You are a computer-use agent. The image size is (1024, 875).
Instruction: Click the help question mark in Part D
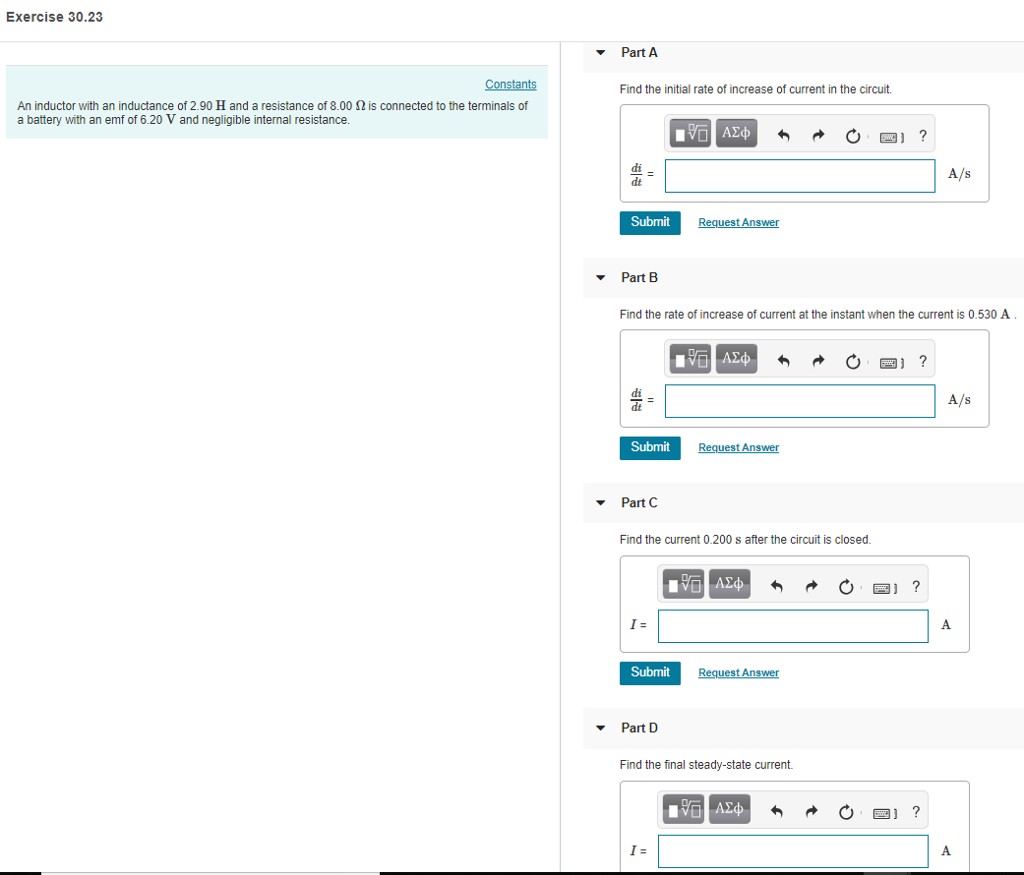click(x=916, y=812)
